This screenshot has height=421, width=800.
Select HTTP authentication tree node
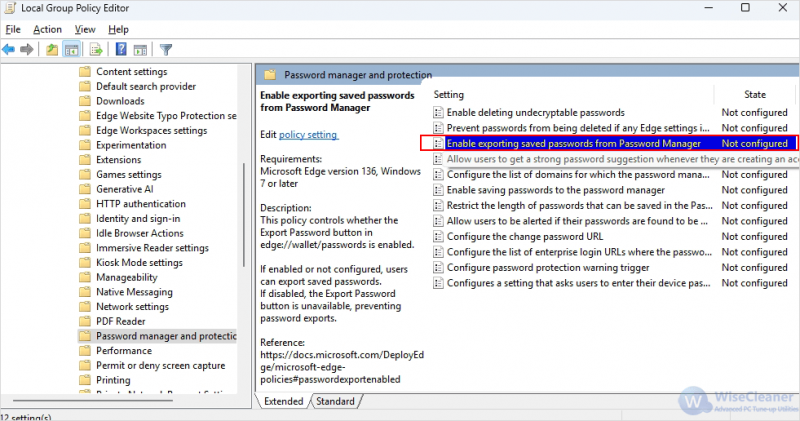click(141, 204)
